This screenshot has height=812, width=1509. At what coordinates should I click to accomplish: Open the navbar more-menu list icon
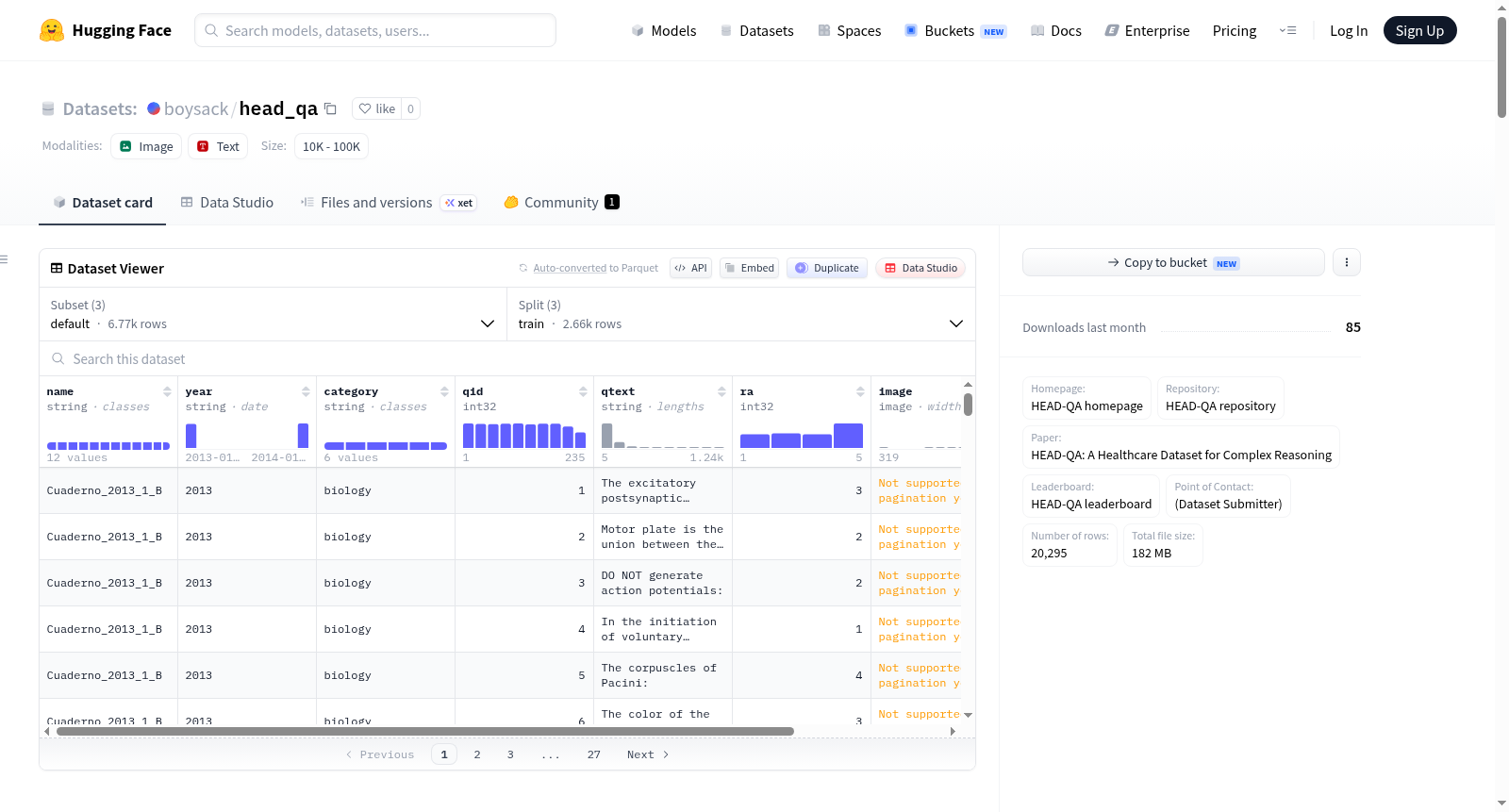(1287, 30)
